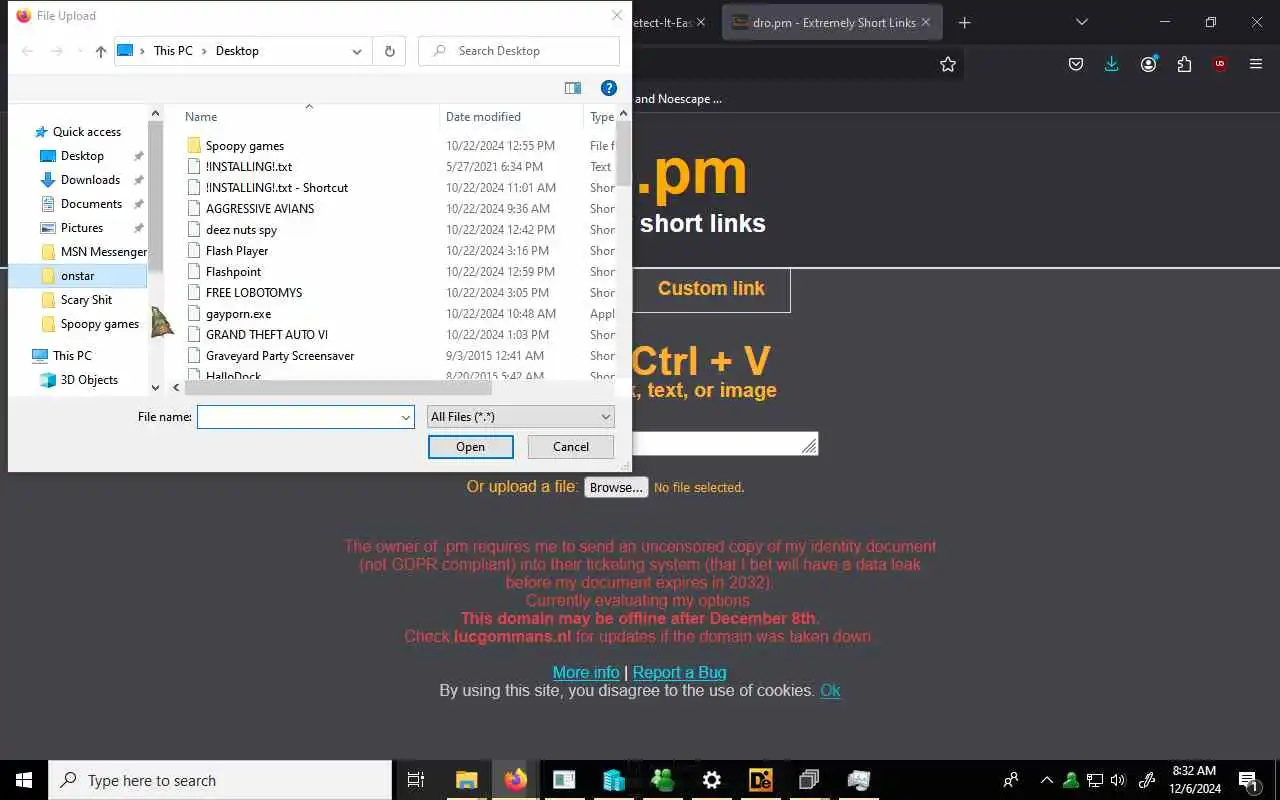Screen dimensions: 1280x800
Task: Click the Search Desktop box
Action: 519,51
